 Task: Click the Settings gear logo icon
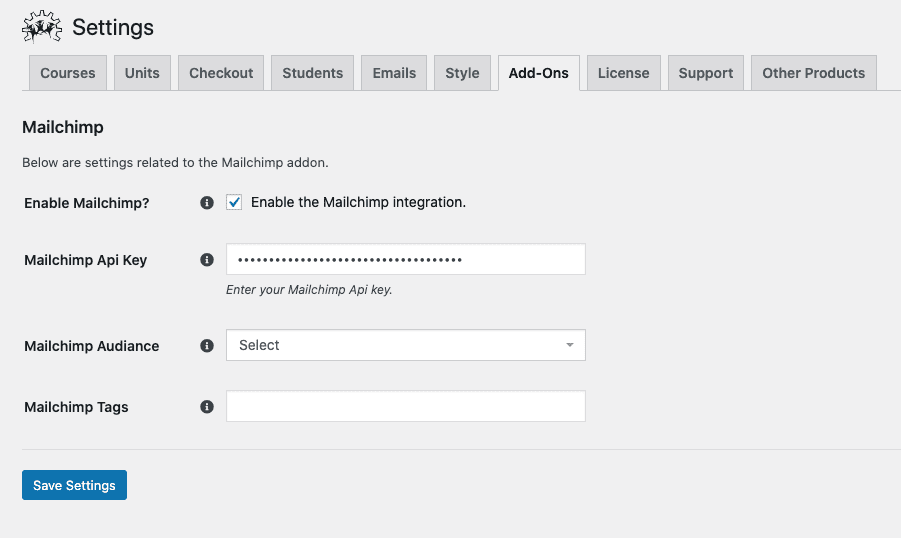tap(42, 26)
